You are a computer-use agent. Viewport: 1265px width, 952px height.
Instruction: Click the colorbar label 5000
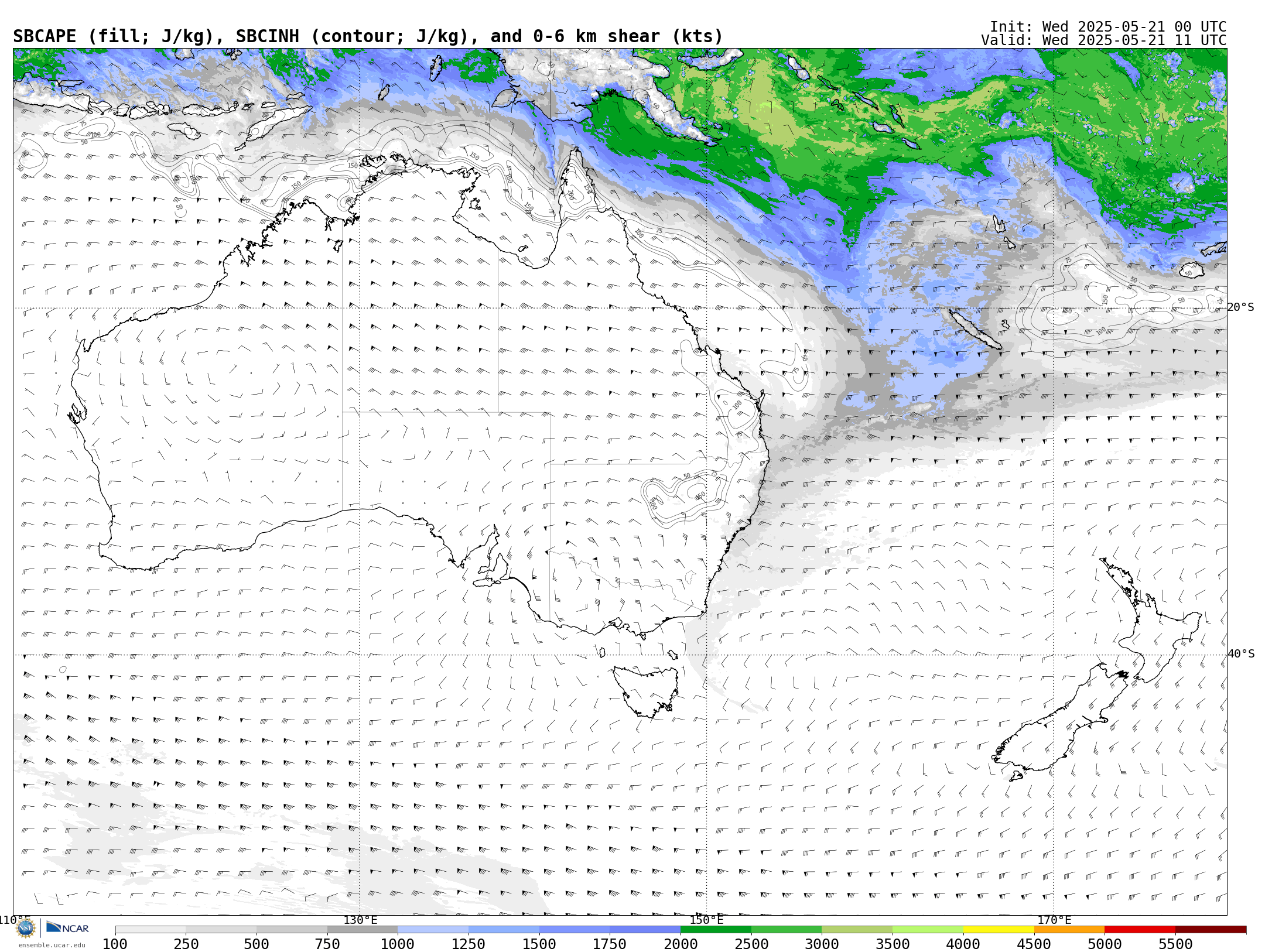pos(1105,944)
